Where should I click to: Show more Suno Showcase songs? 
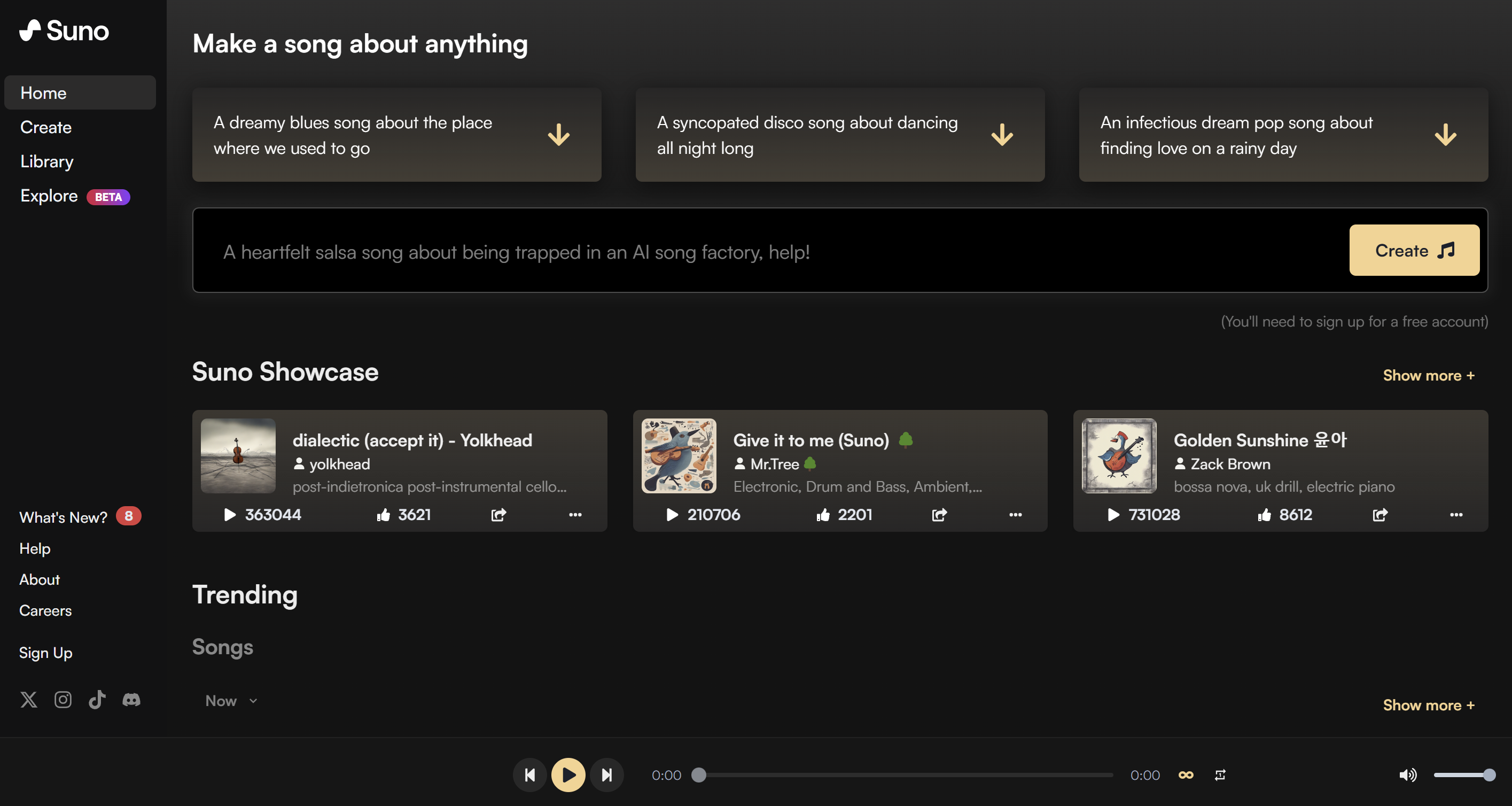pyautogui.click(x=1428, y=376)
